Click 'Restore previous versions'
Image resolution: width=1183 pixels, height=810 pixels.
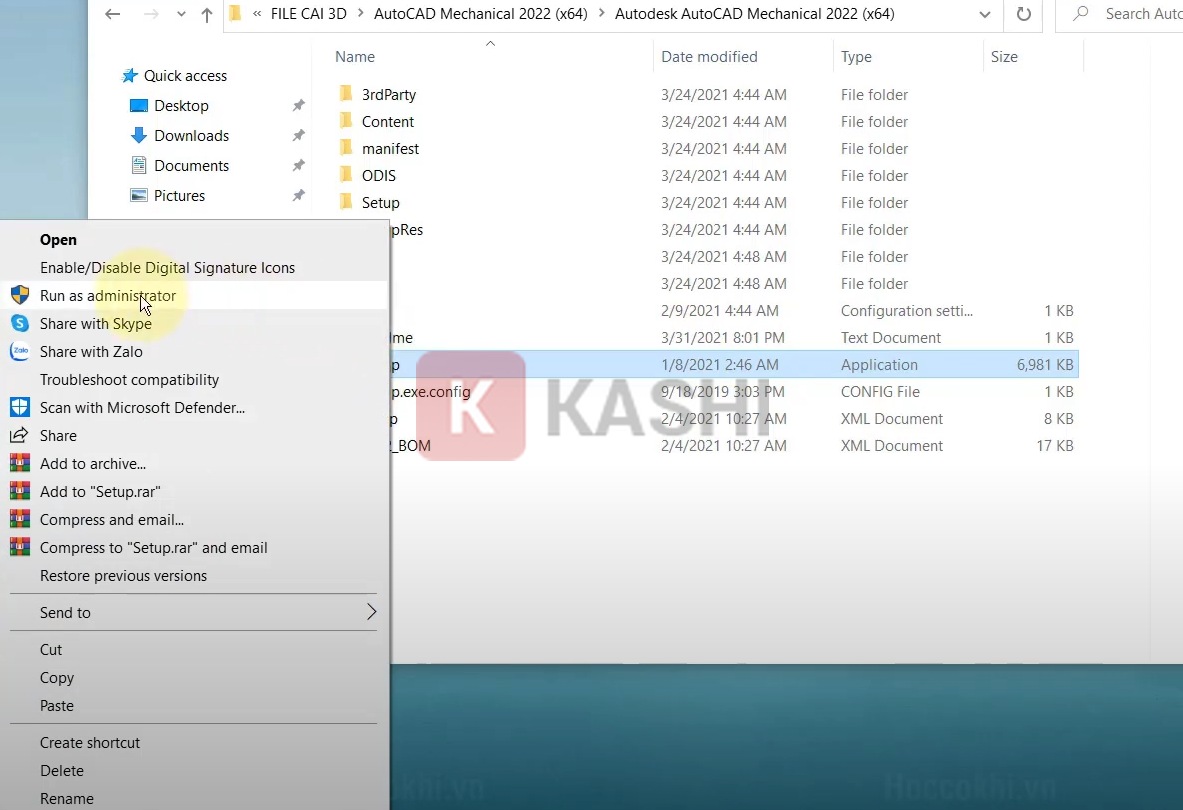(x=123, y=575)
